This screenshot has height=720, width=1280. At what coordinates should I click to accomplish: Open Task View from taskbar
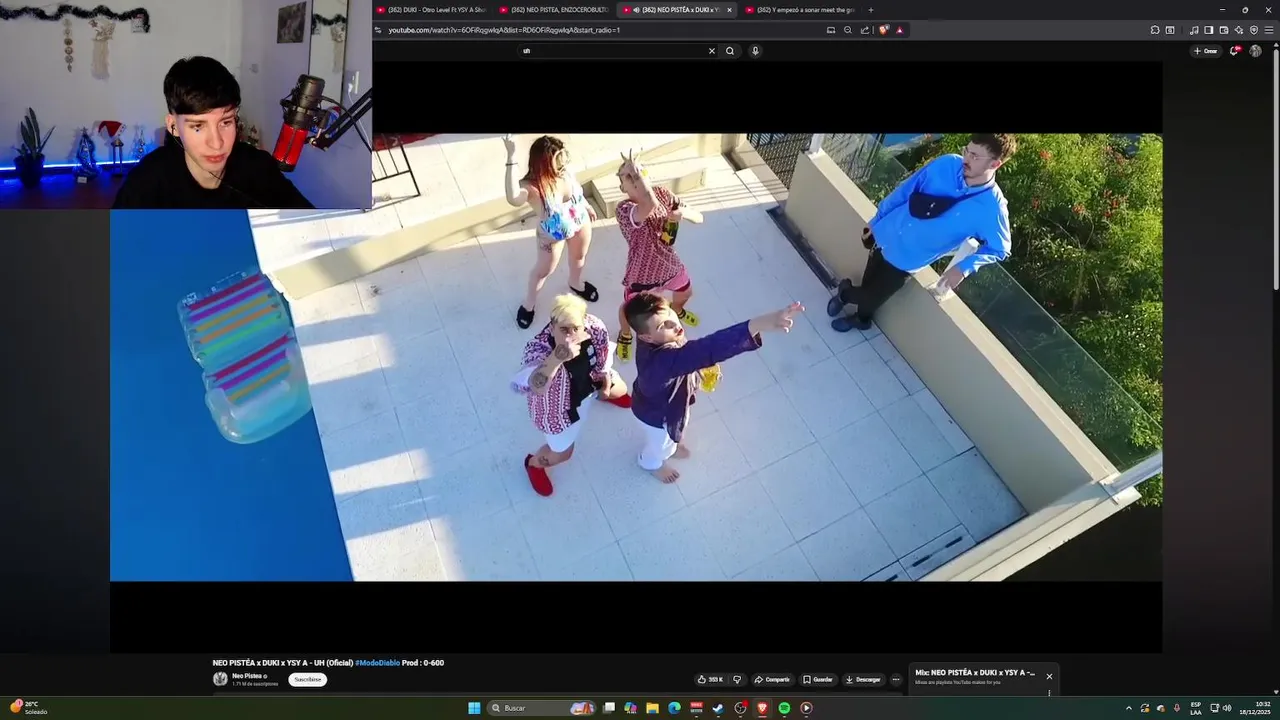click(609, 708)
